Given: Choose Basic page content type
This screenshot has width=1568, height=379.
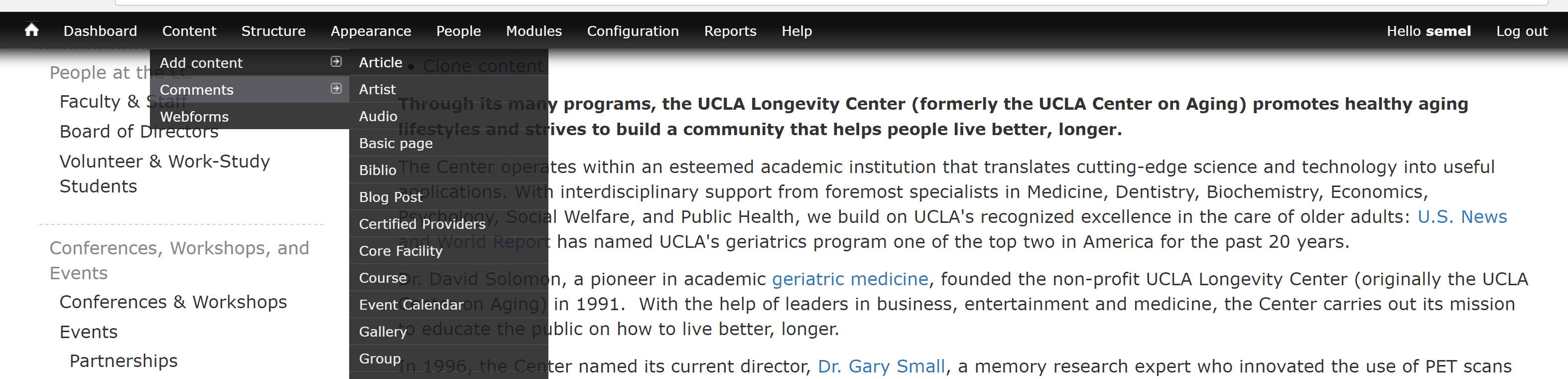Looking at the screenshot, I should [395, 143].
